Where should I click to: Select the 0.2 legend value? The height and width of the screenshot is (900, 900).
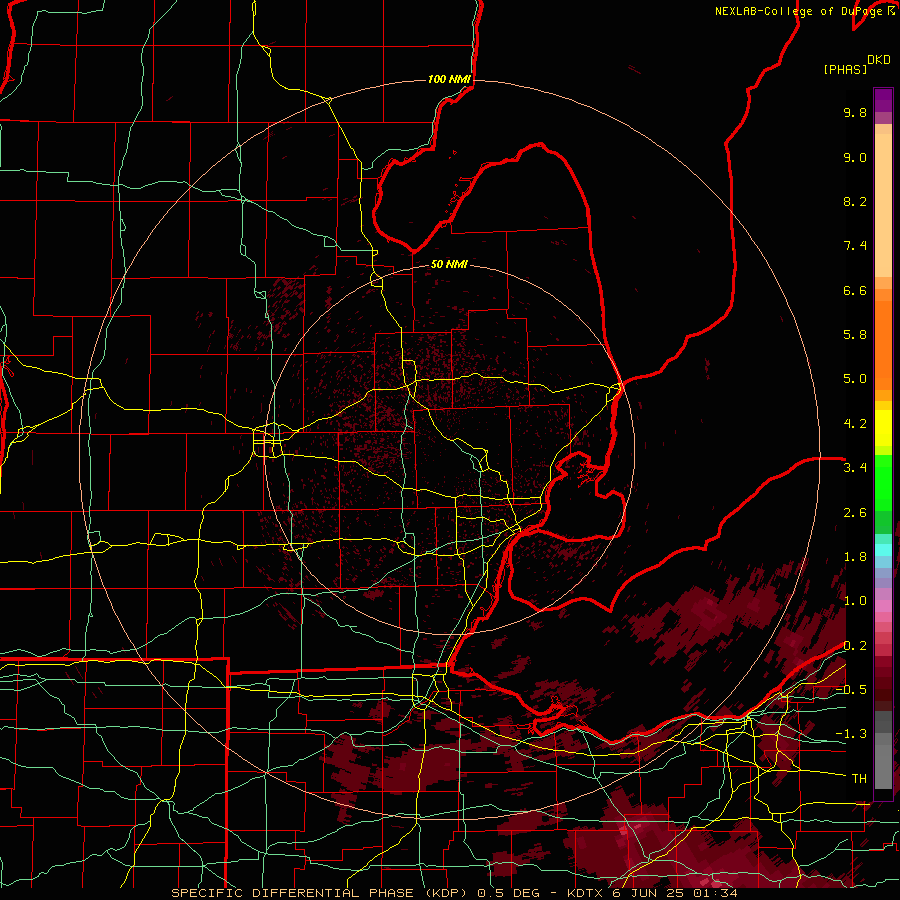click(x=855, y=646)
